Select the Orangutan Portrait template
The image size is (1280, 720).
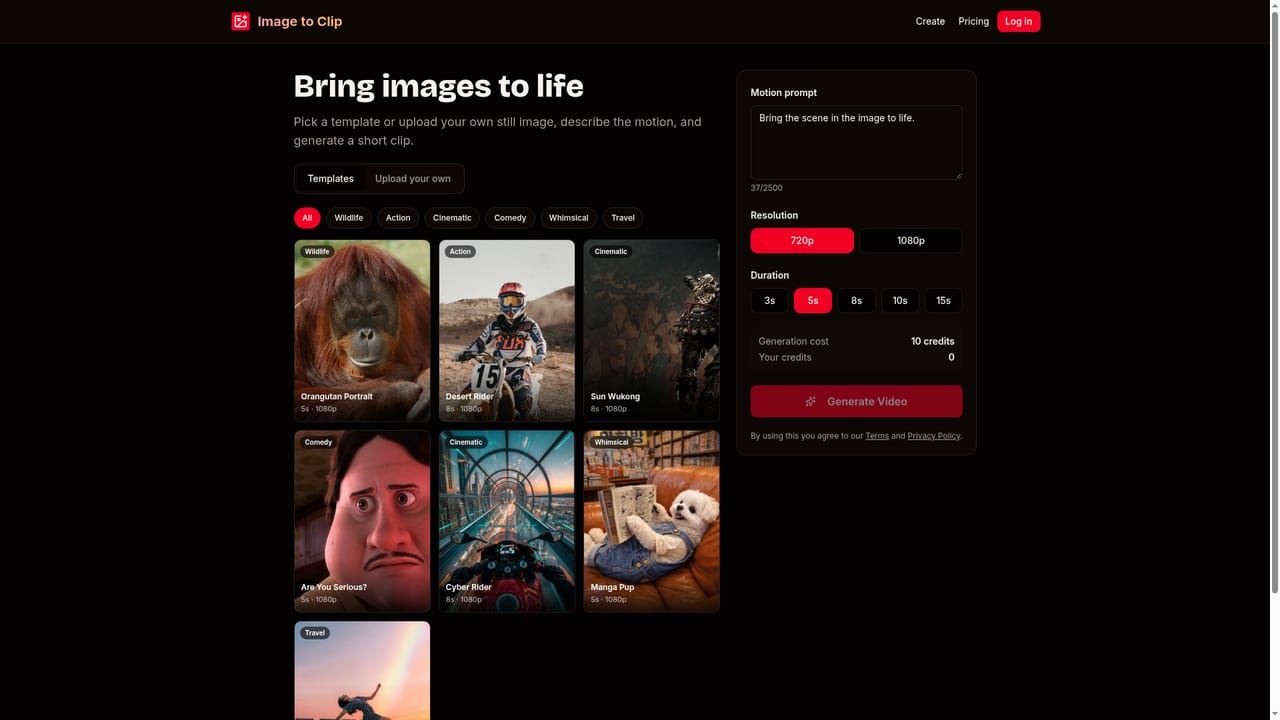pos(362,330)
